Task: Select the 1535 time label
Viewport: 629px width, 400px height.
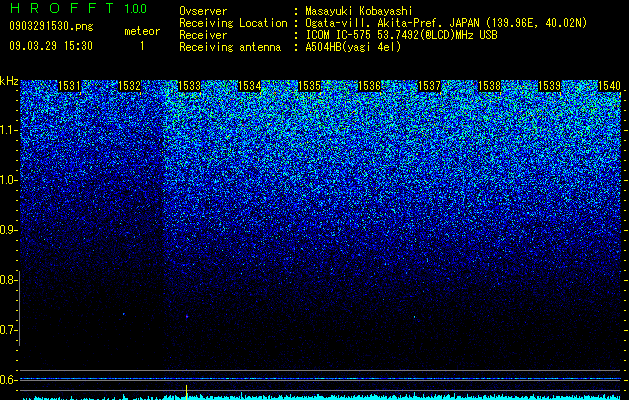Action: coord(310,86)
